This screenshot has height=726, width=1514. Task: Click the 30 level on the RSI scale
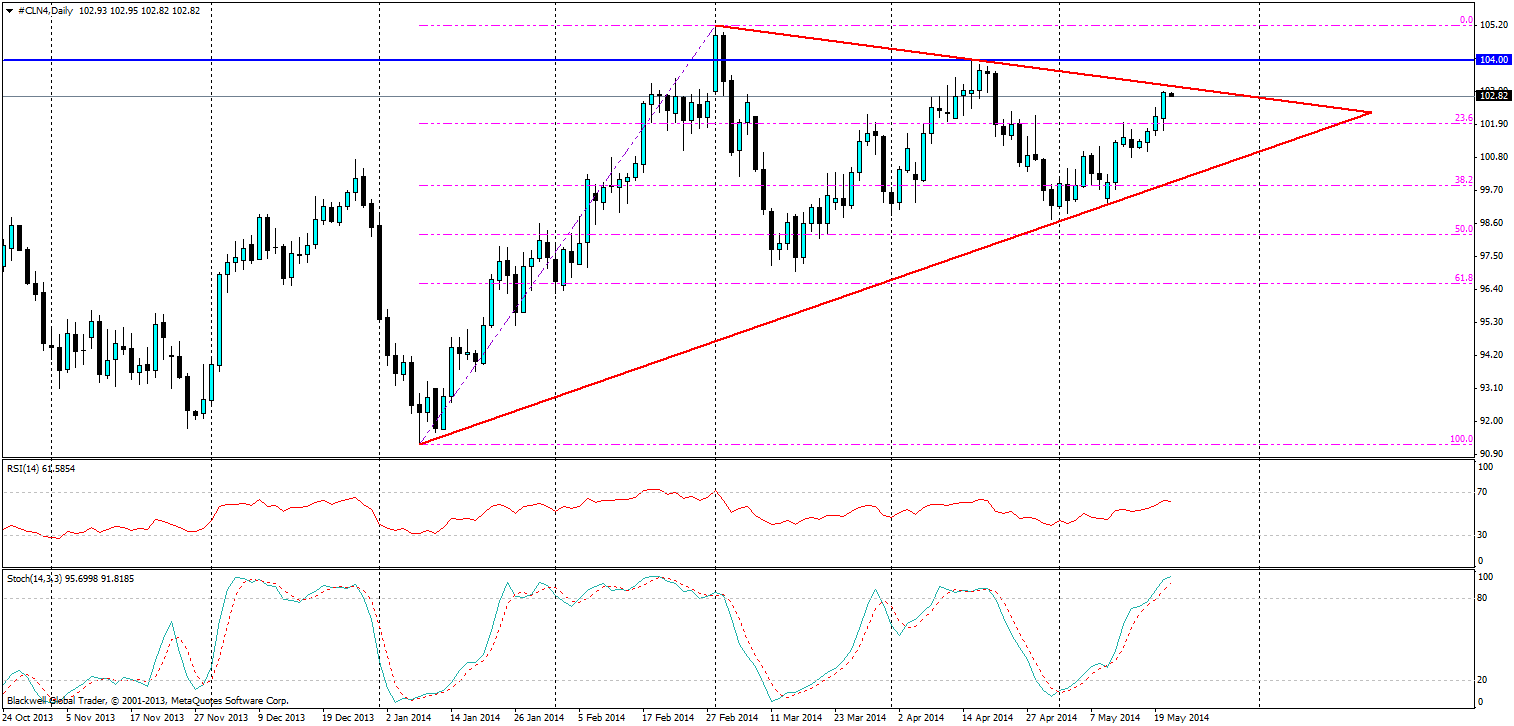[x=1485, y=535]
